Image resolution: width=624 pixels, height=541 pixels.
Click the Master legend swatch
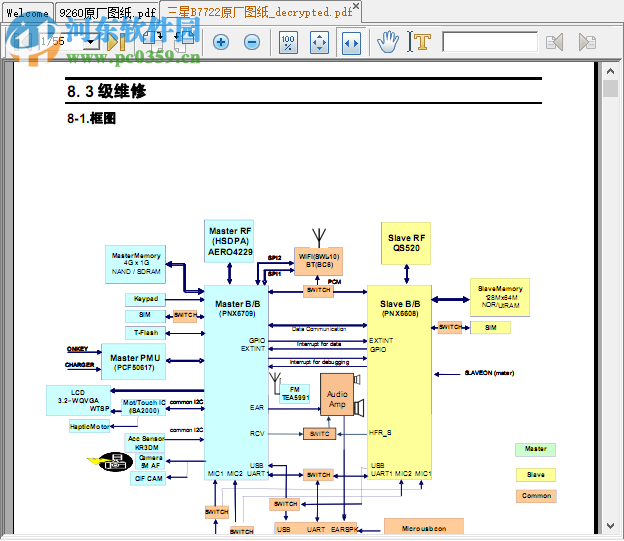pyautogui.click(x=535, y=449)
